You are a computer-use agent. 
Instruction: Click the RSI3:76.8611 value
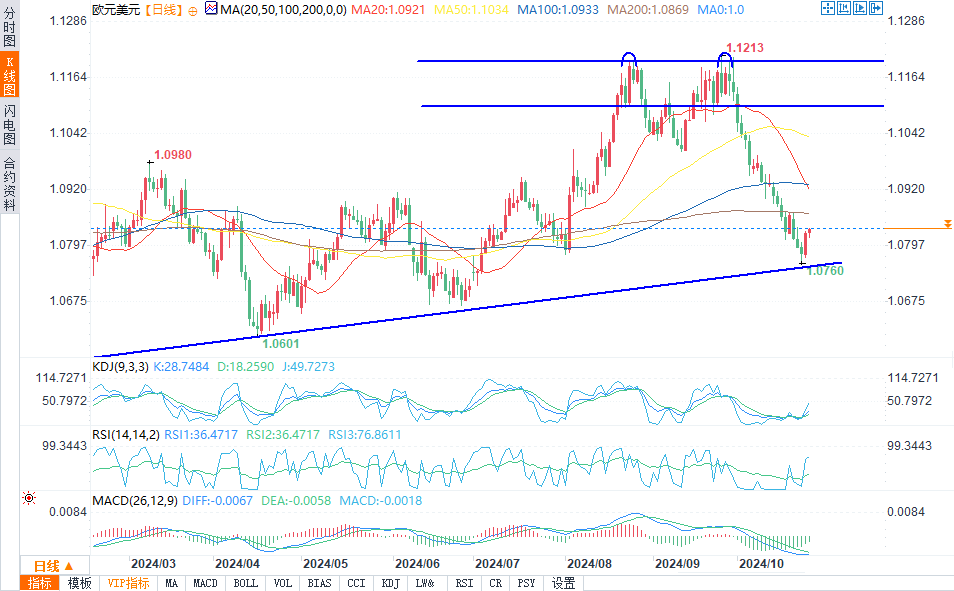(364, 435)
